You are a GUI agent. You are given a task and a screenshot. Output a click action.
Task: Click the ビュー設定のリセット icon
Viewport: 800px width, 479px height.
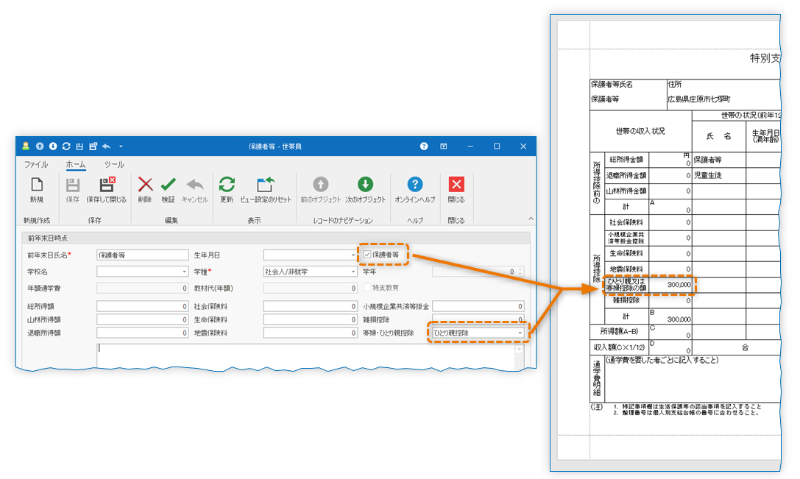265,185
